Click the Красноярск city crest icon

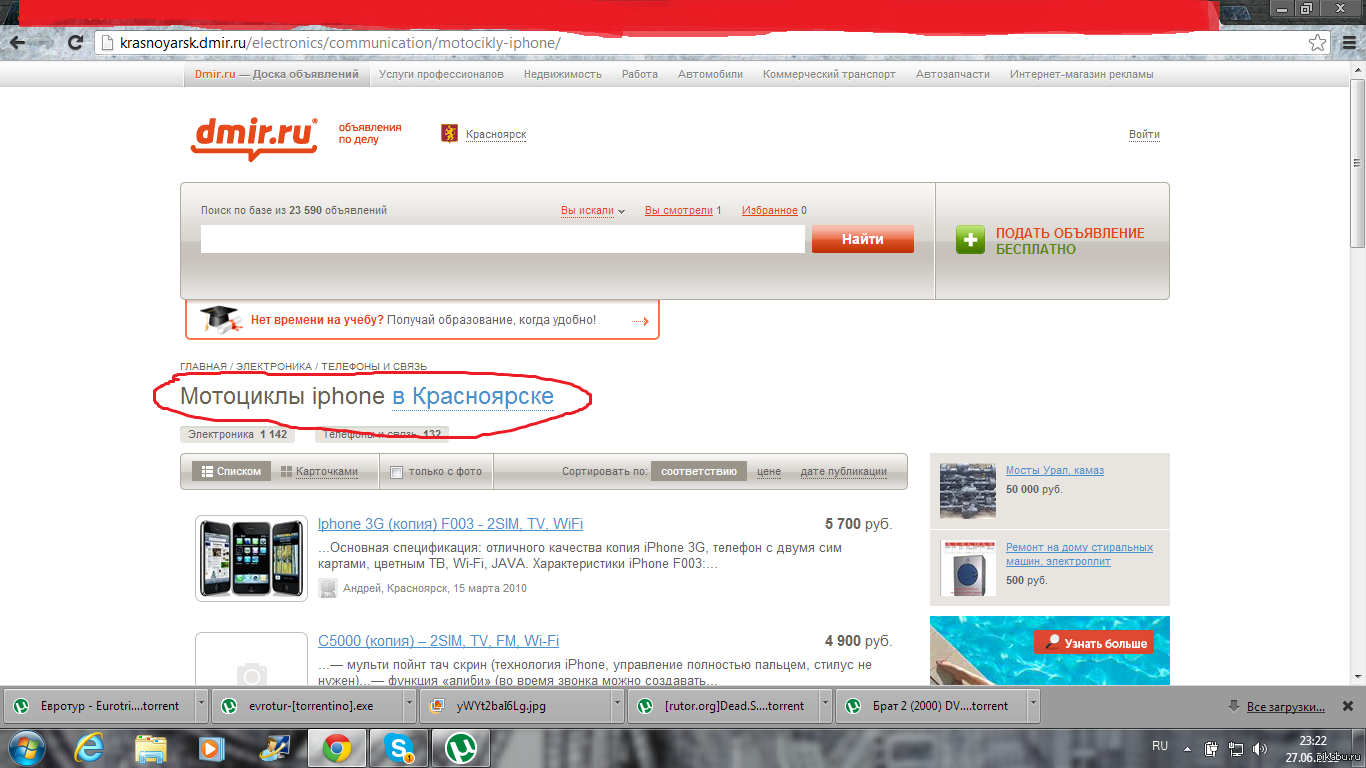pos(450,133)
